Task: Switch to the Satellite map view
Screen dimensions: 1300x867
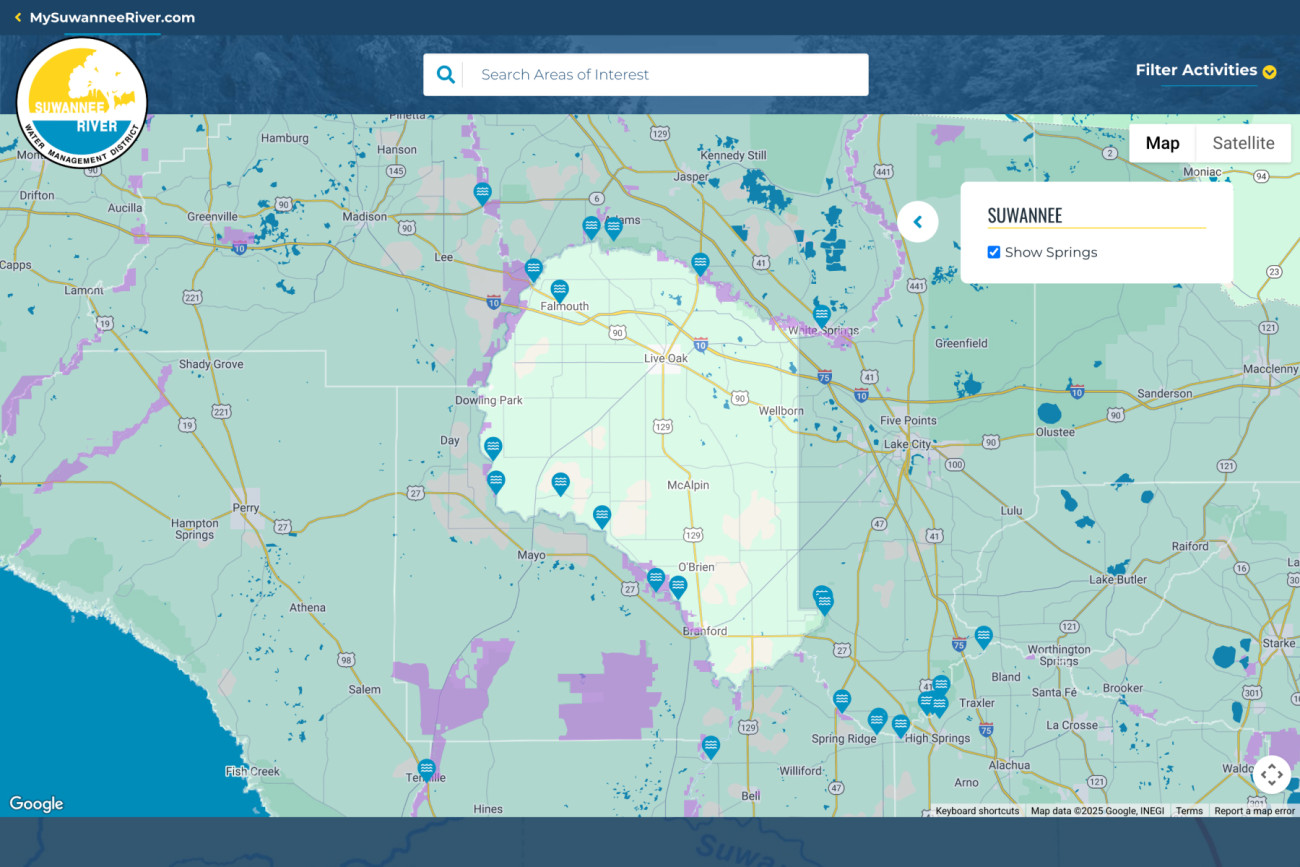Action: point(1243,143)
